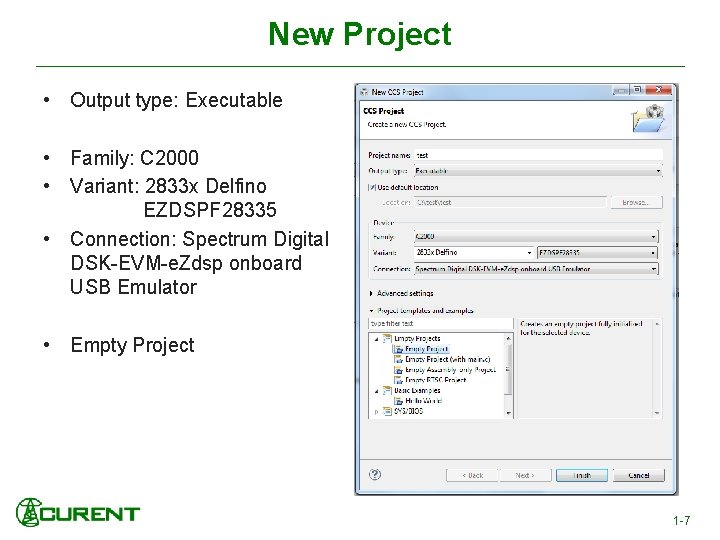720x540 pixels.
Task: Click the template description text
Action: [x=581, y=328]
